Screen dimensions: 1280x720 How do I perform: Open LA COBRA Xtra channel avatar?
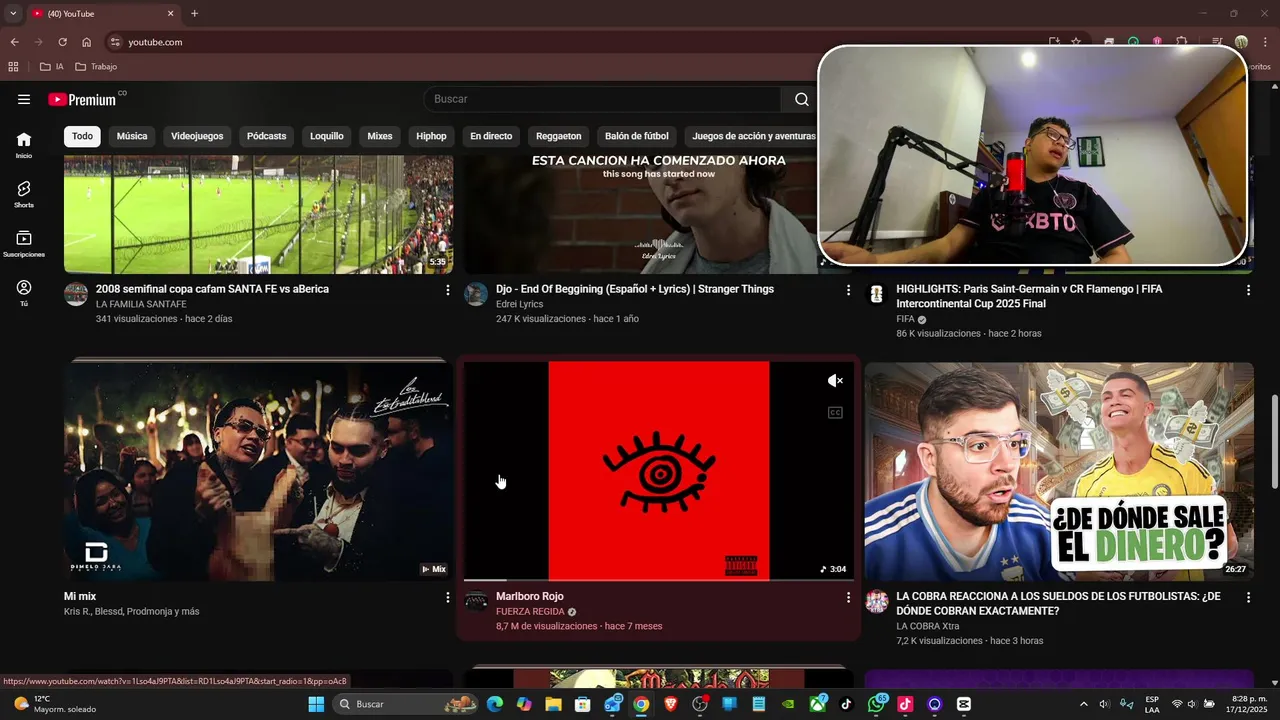pyautogui.click(x=876, y=601)
